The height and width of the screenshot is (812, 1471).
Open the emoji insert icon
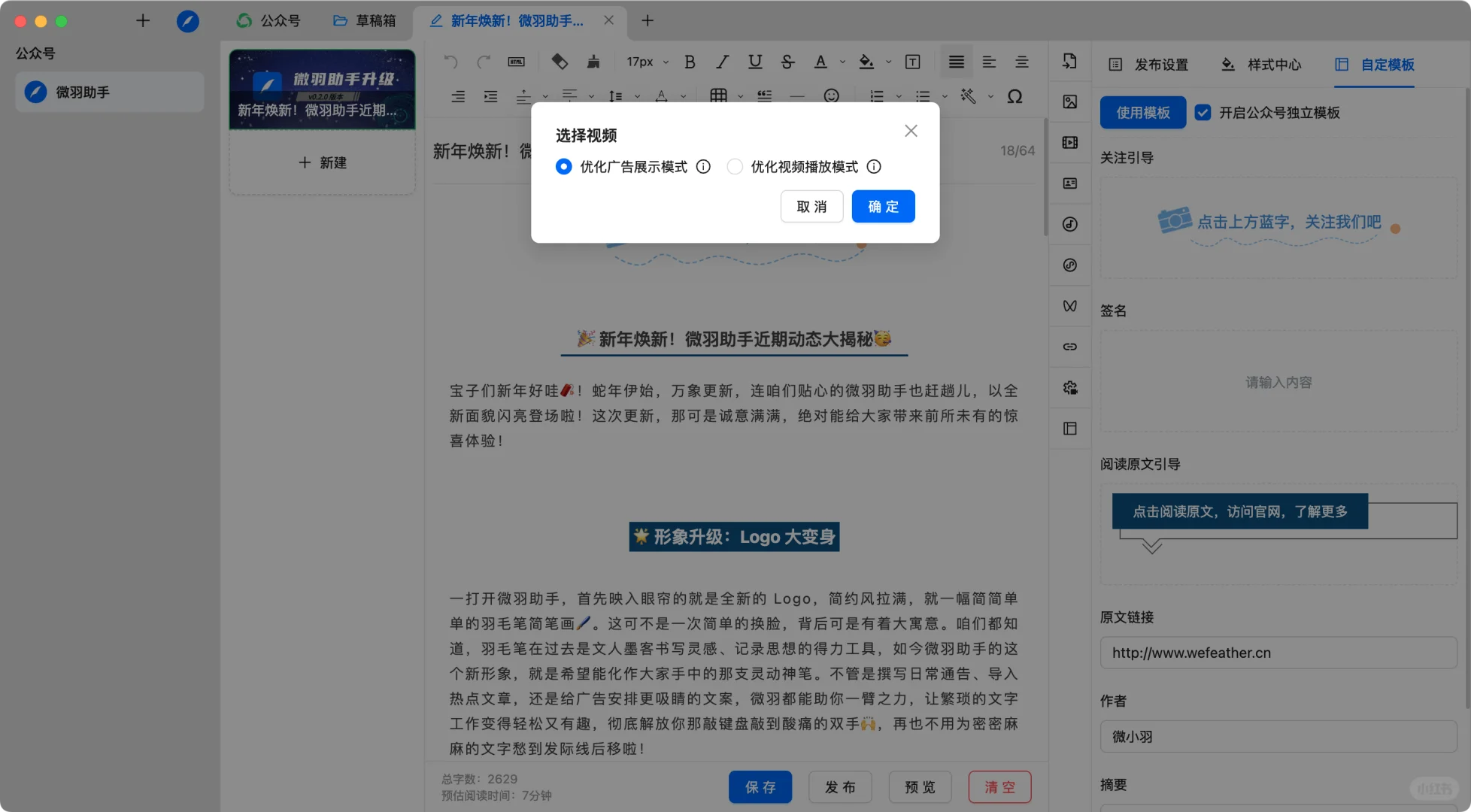tap(832, 96)
